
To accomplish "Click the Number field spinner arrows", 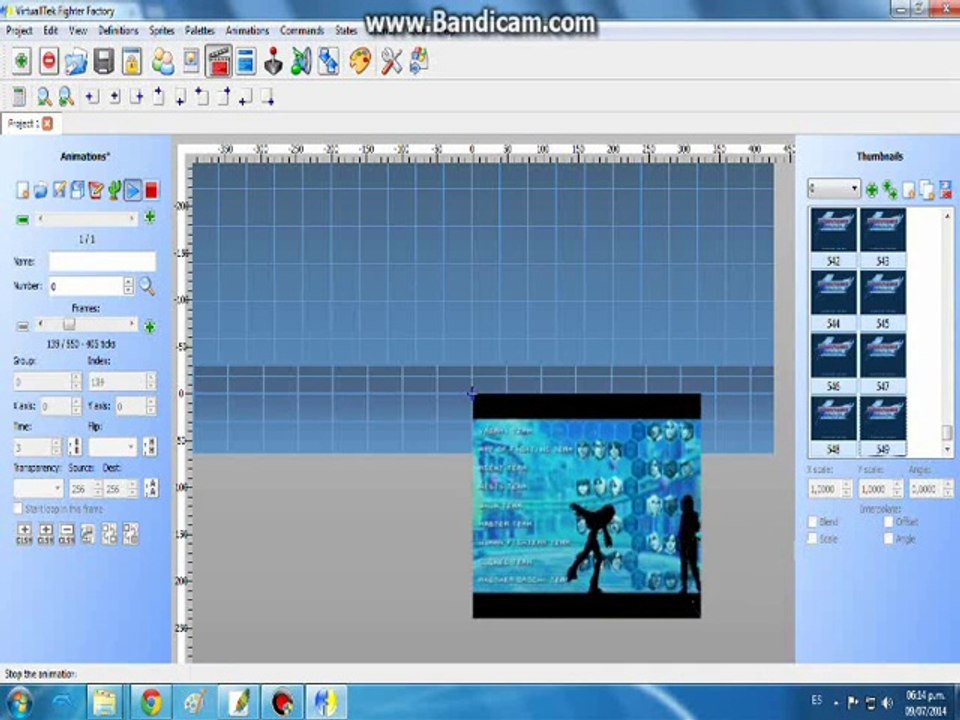I will pyautogui.click(x=128, y=286).
